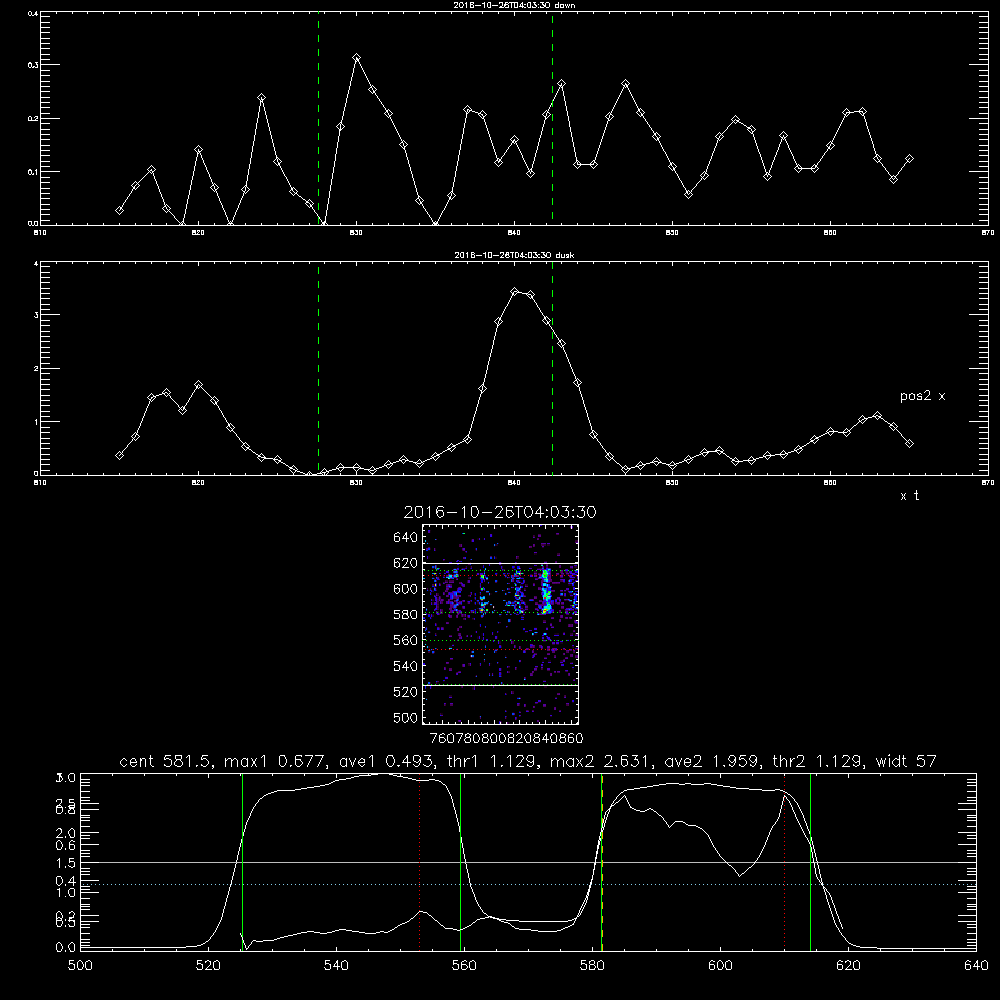
Task: Click the leftmost green vertical line in bottom profile
Action: point(242,862)
